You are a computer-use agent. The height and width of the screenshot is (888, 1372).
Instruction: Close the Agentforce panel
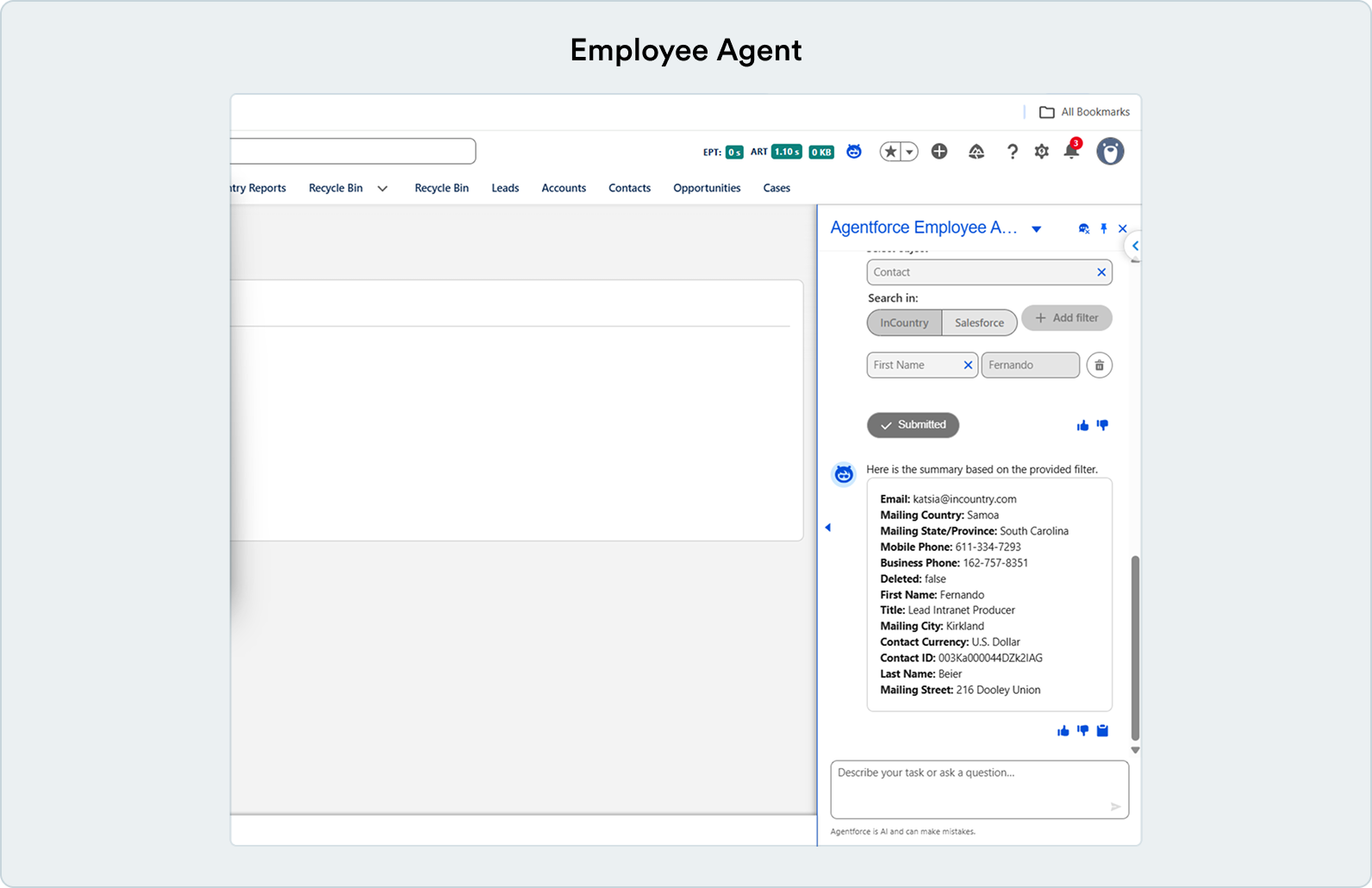click(1123, 228)
